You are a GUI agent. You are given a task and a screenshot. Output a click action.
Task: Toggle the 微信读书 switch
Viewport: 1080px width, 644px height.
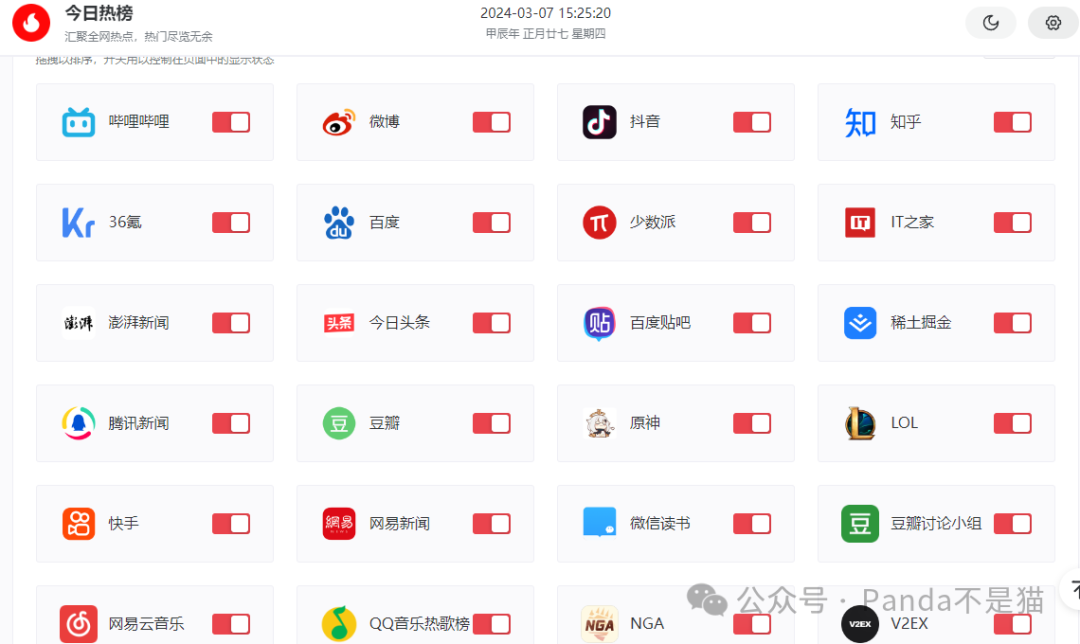[752, 523]
